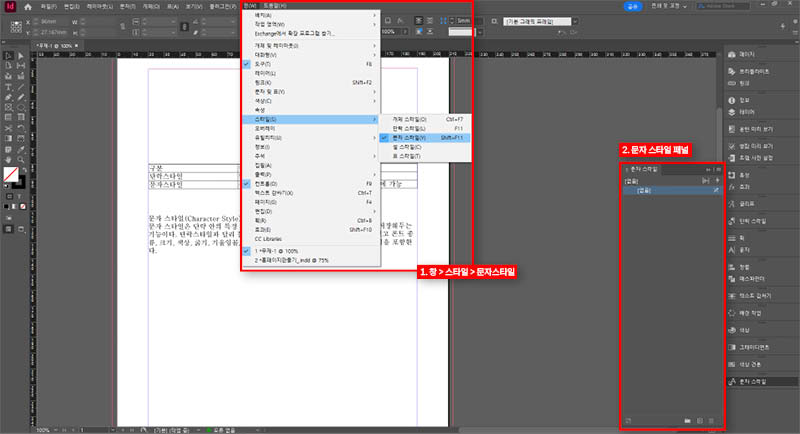This screenshot has width=800, height=434.
Task: Select the Line tool
Action: pos(21,87)
